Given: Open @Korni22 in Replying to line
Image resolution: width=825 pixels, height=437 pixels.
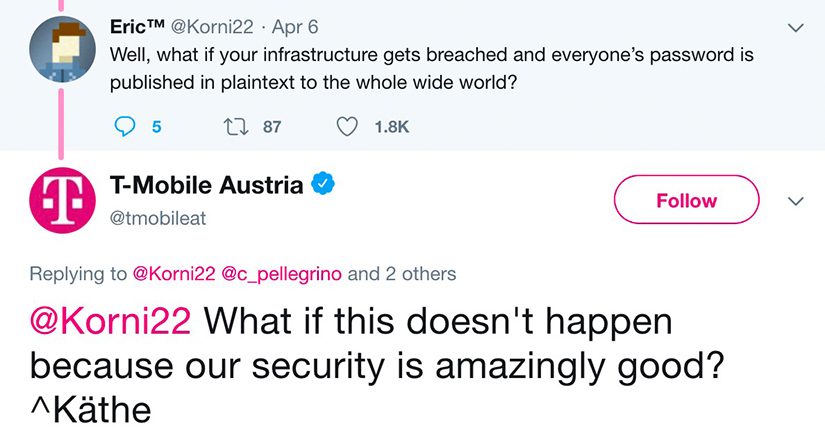Looking at the screenshot, I should pyautogui.click(x=174, y=274).
